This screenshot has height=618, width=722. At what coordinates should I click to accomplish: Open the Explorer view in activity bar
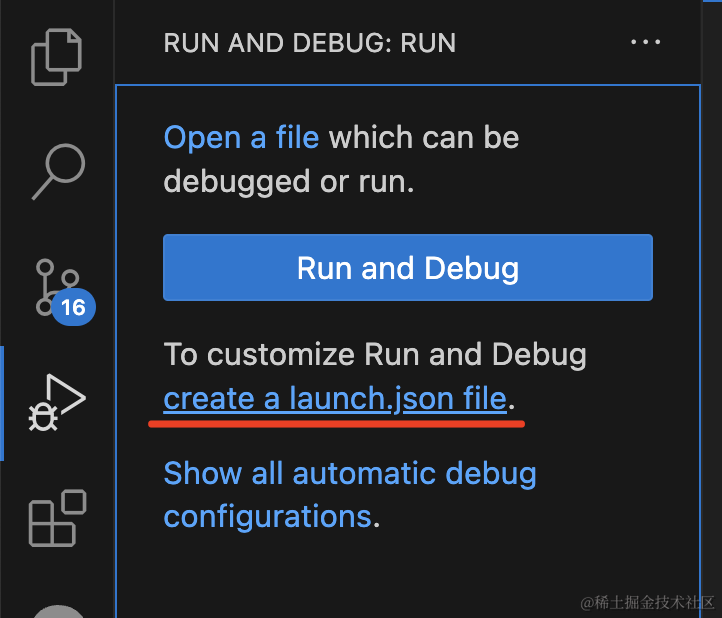point(57,57)
